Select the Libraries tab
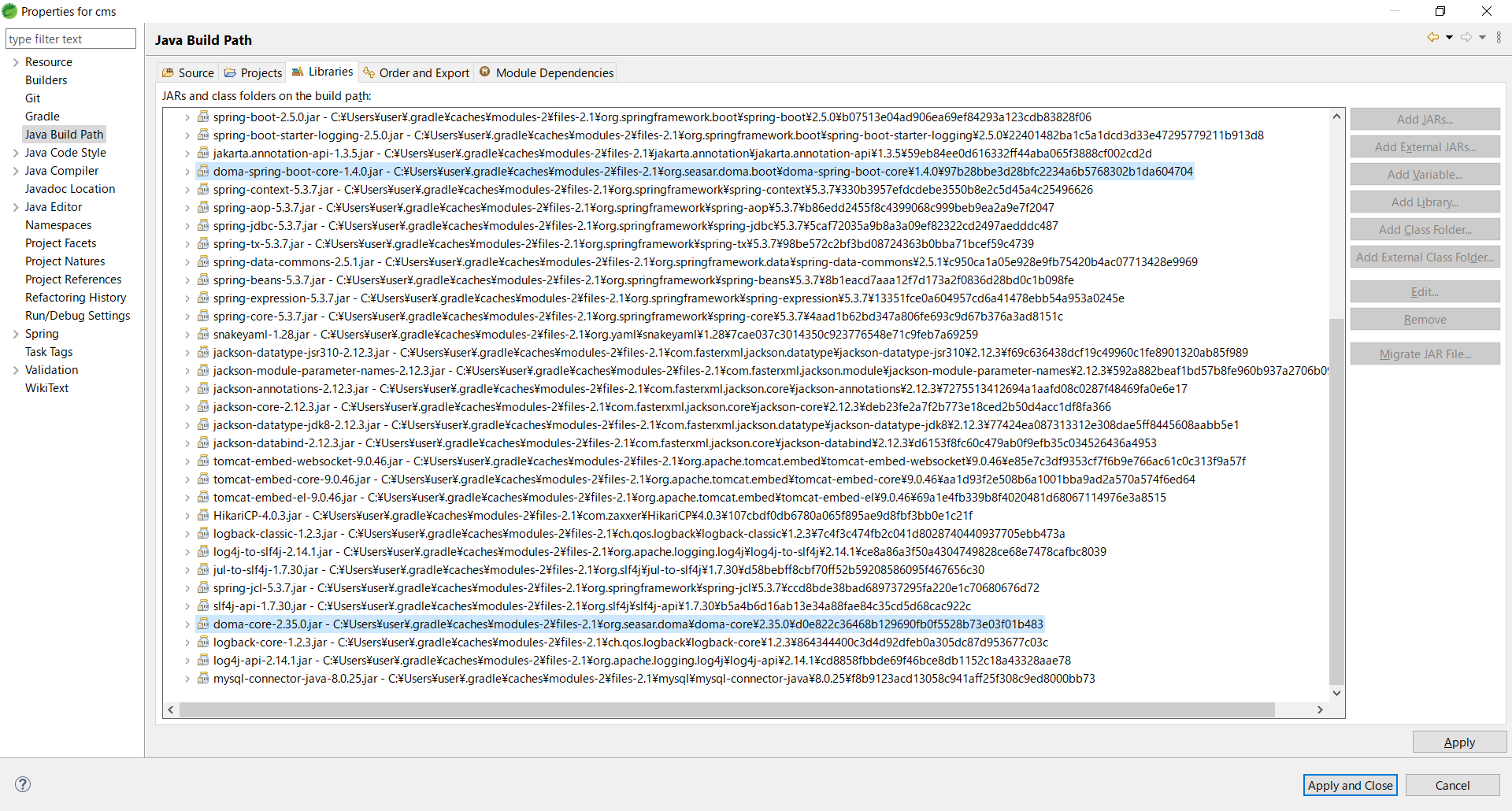The image size is (1512, 811). coord(322,72)
